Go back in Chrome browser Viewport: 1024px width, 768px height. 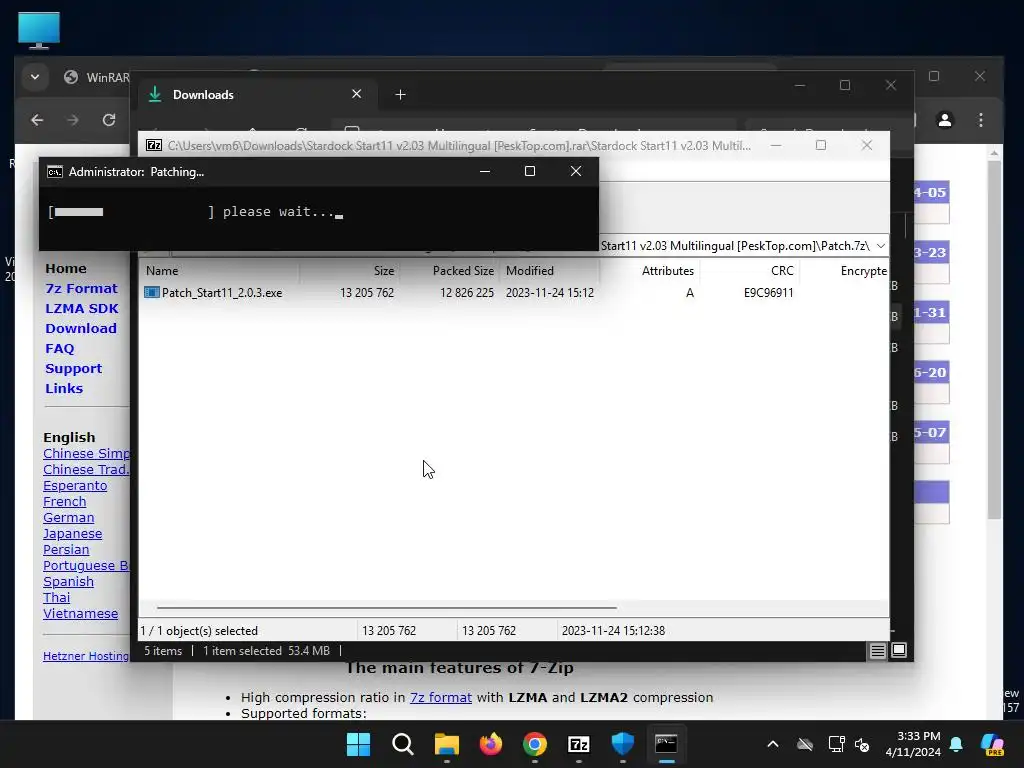37,120
